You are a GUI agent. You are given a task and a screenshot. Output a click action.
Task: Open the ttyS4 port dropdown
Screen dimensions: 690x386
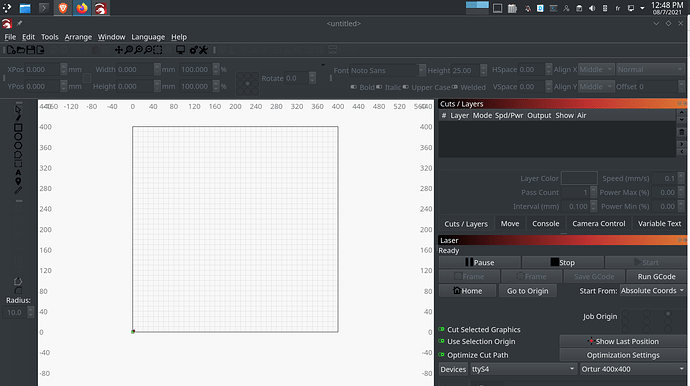click(523, 369)
